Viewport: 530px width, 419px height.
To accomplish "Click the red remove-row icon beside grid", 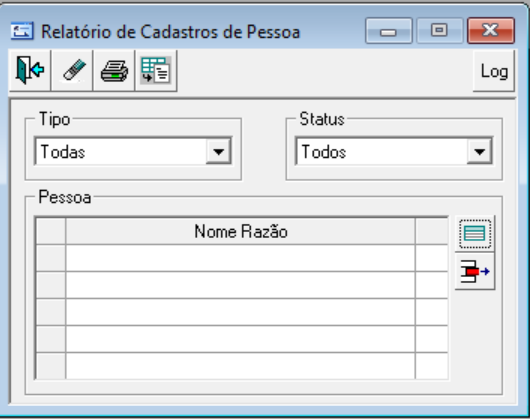I will 475,271.
